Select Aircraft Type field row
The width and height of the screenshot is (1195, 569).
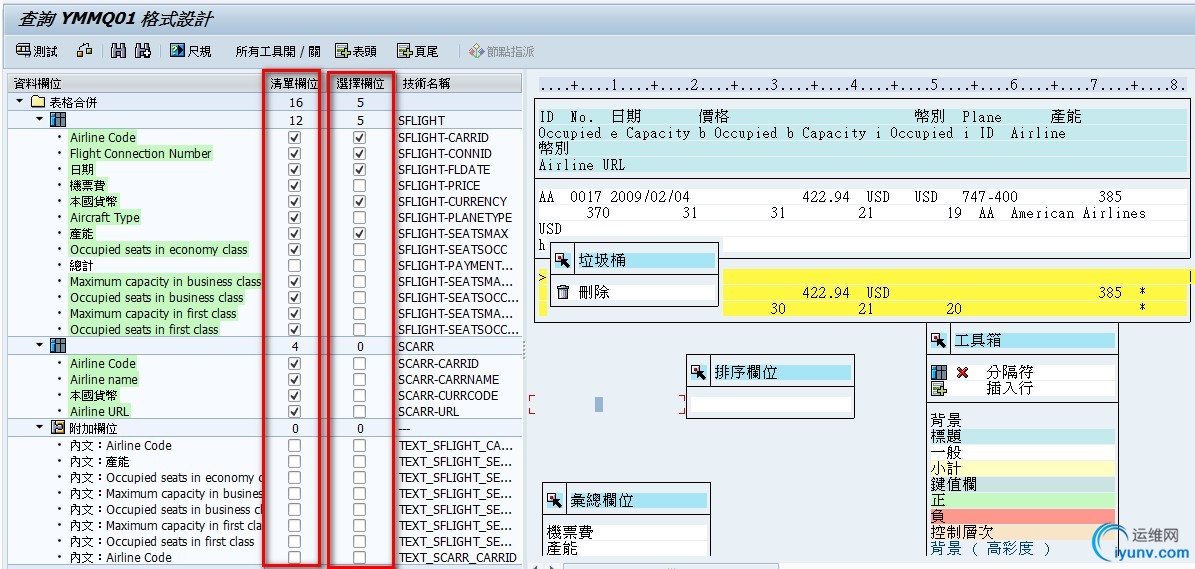coord(104,218)
